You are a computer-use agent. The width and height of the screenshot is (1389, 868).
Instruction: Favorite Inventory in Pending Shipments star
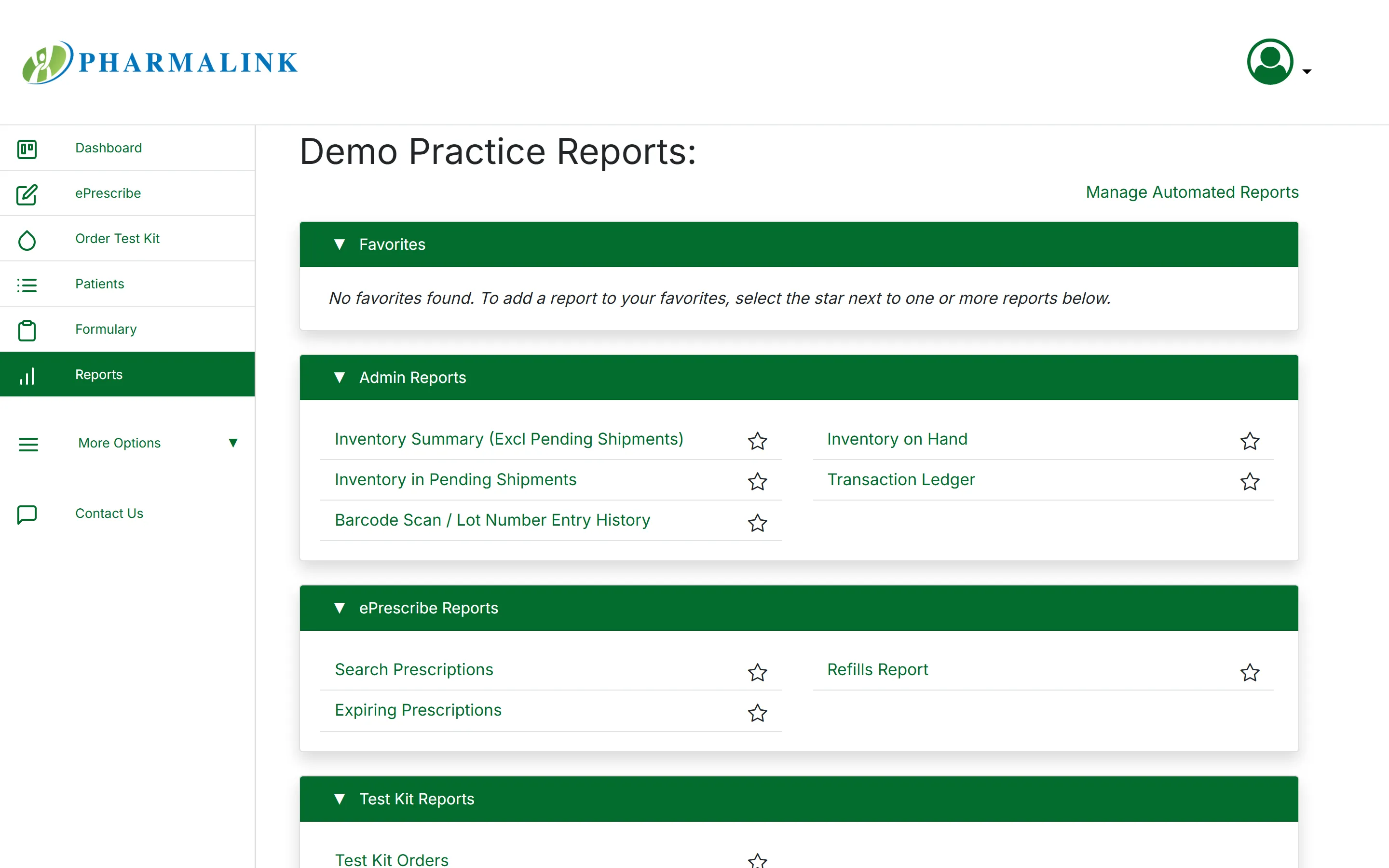pyautogui.click(x=757, y=481)
